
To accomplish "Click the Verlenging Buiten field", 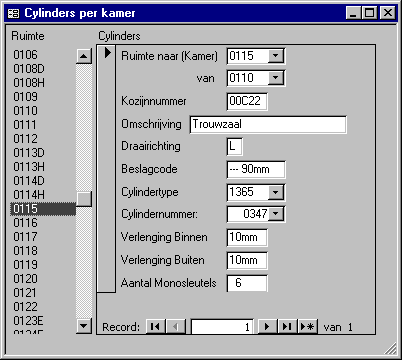I will coord(247,260).
